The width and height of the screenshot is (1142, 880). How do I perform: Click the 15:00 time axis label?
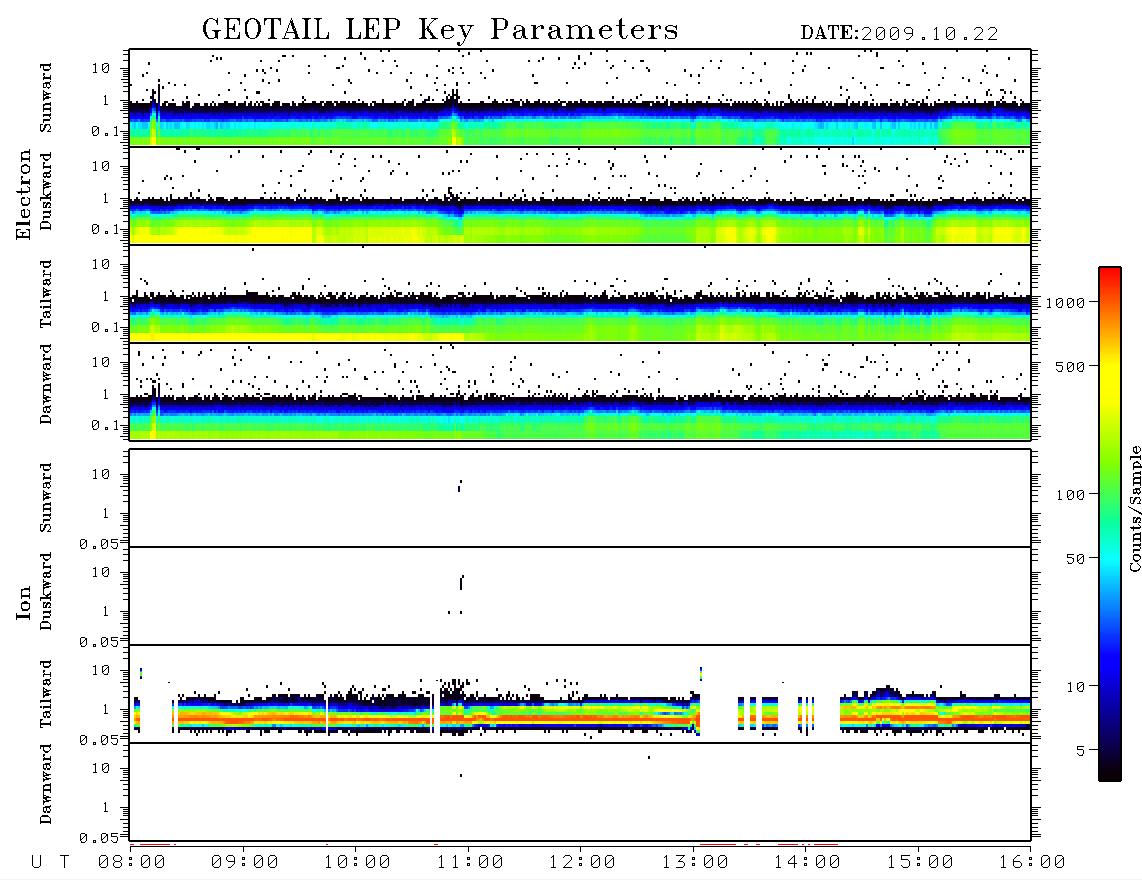click(920, 862)
